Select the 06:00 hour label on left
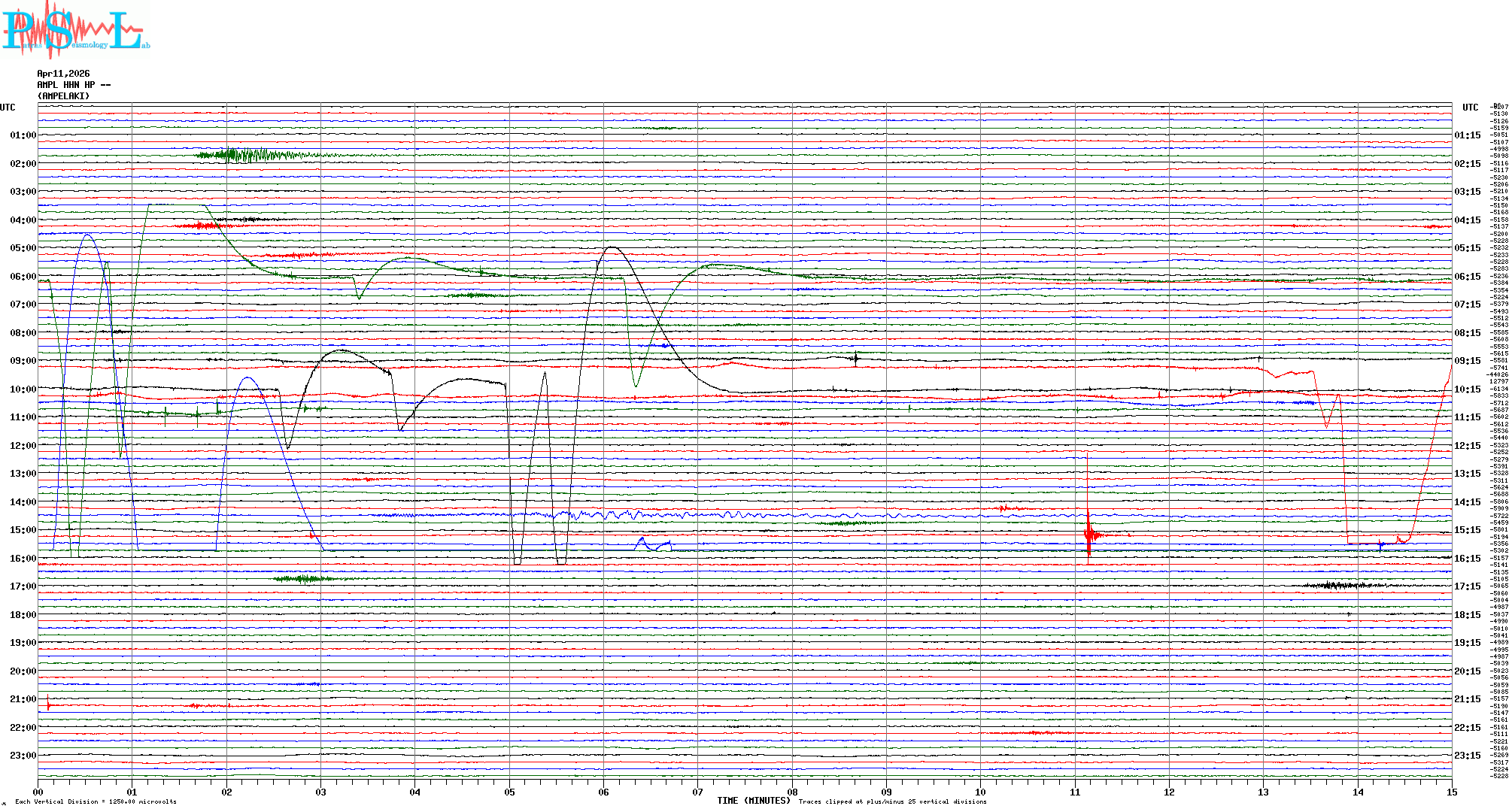1512x812 pixels. point(23,277)
